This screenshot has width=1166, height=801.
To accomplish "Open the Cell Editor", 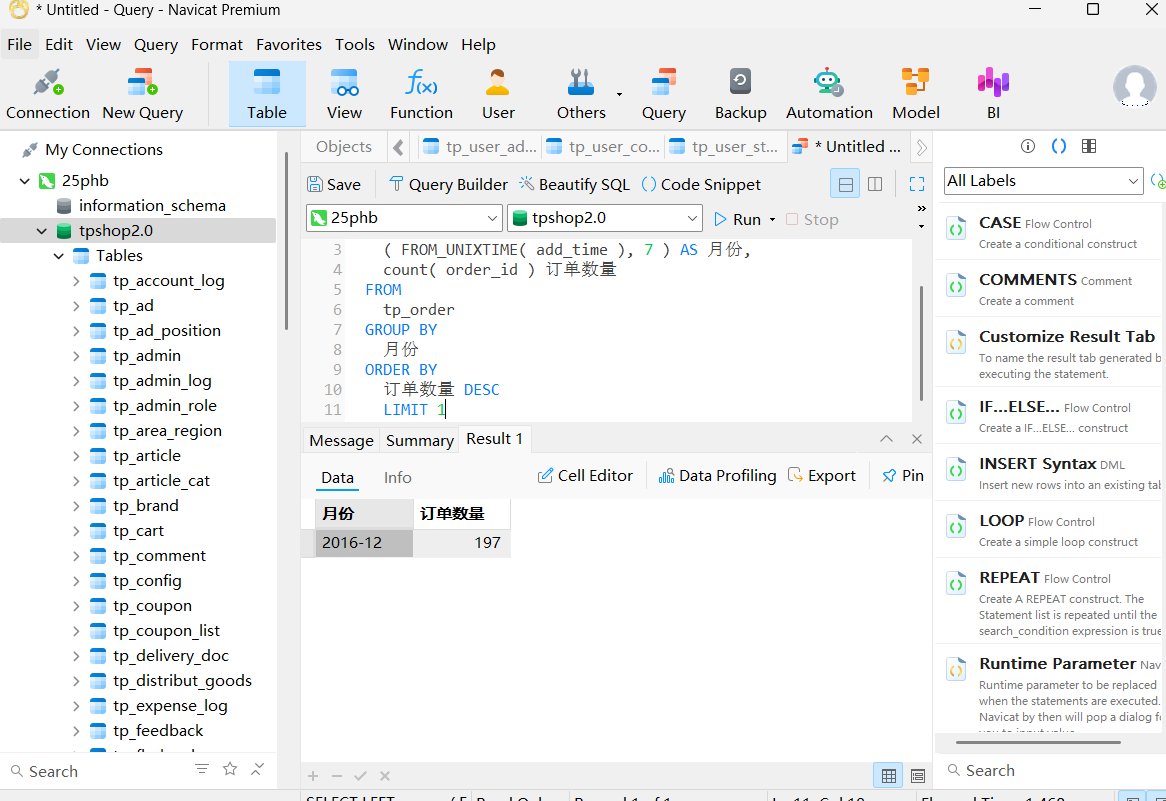I will [585, 476].
